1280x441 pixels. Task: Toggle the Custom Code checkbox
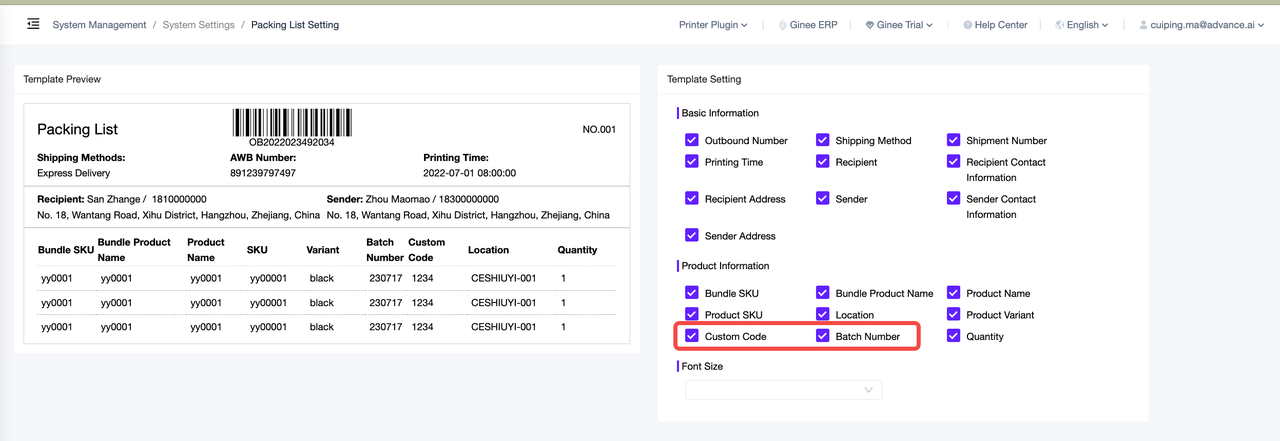pyautogui.click(x=691, y=336)
